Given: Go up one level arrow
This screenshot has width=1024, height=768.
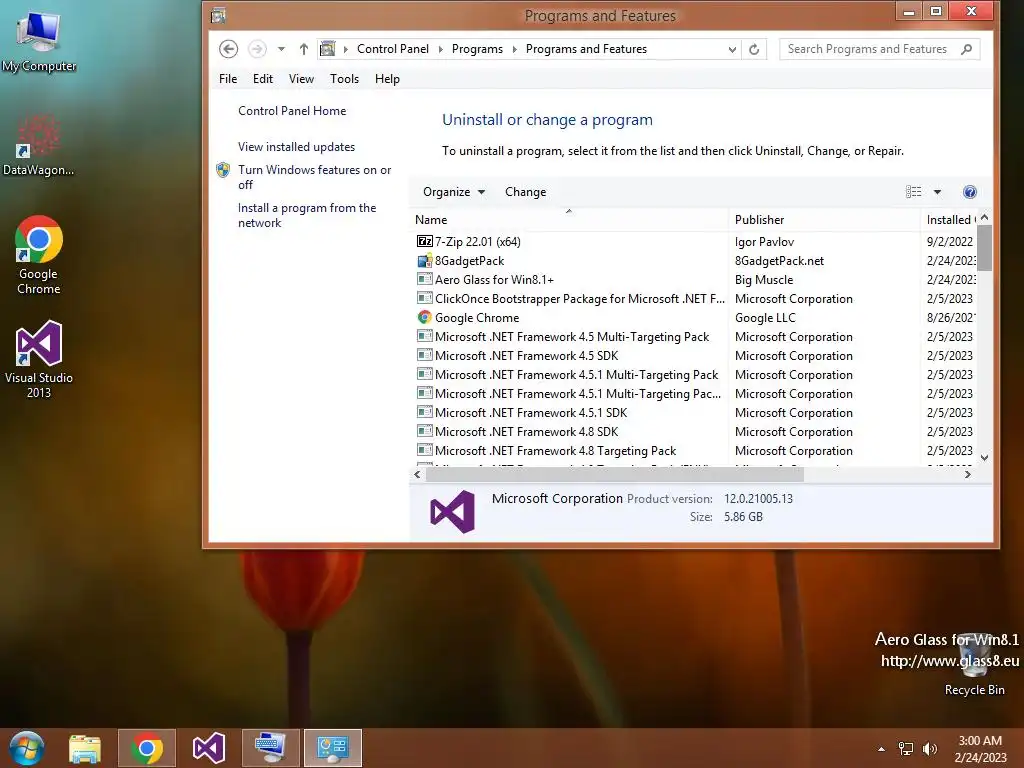Looking at the screenshot, I should tap(304, 49).
